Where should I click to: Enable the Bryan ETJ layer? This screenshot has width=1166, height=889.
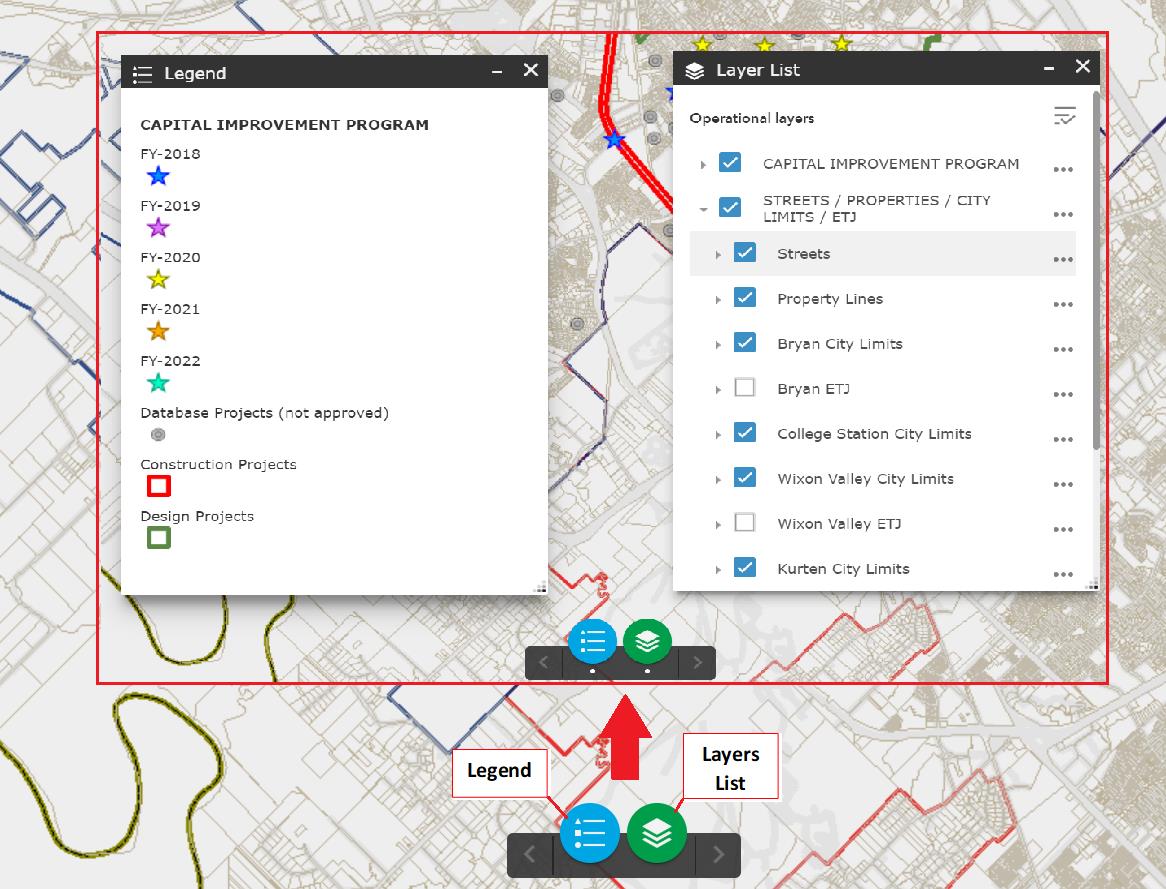(x=744, y=387)
